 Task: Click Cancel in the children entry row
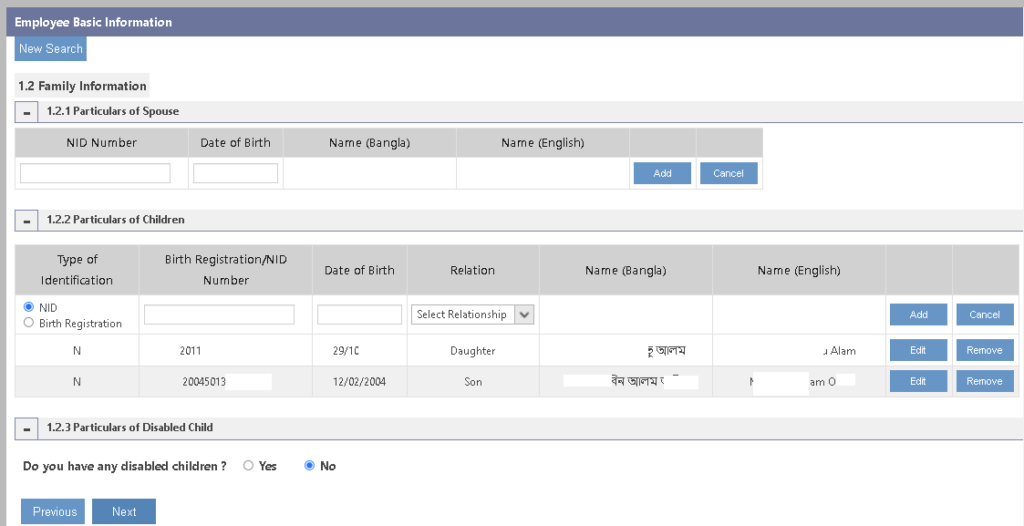pos(984,314)
